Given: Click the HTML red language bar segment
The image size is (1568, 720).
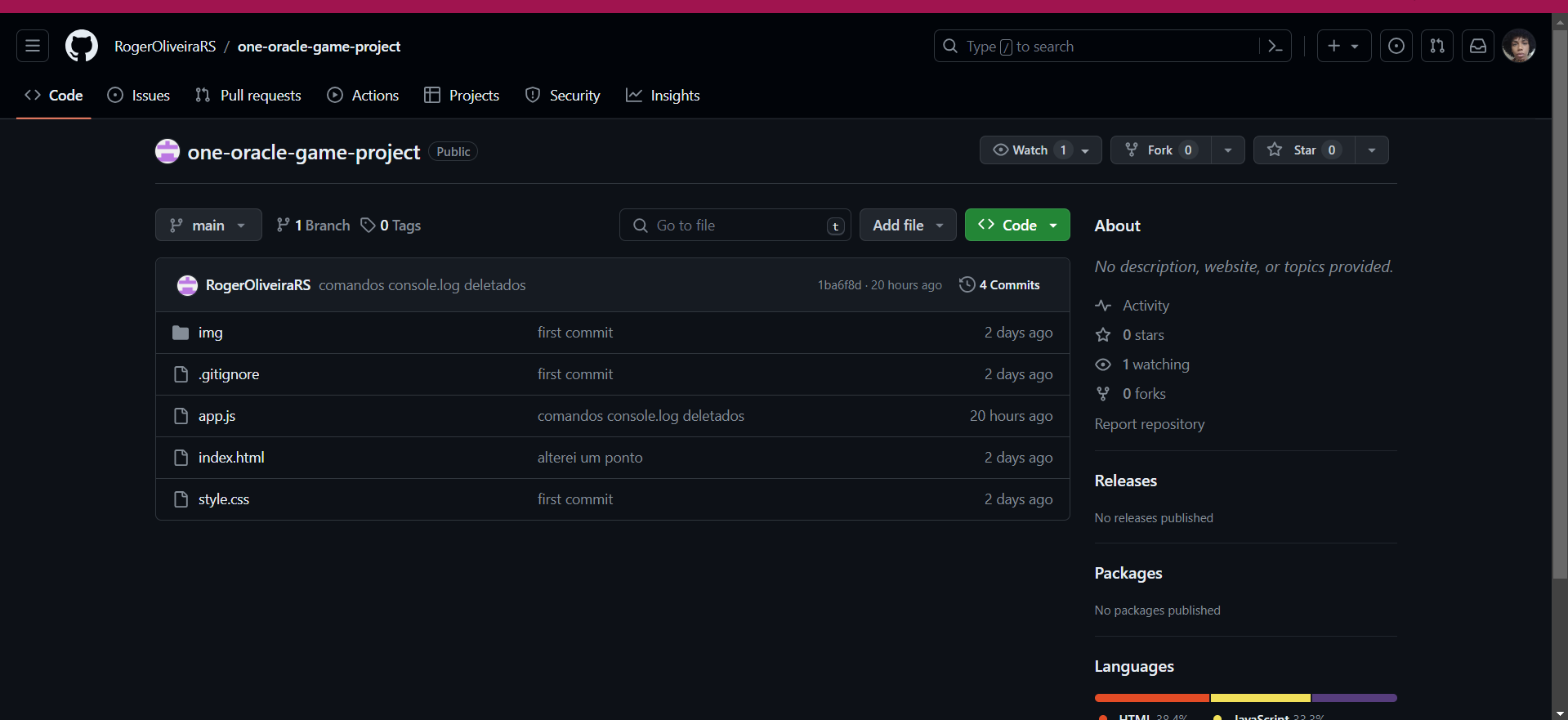Looking at the screenshot, I should coord(1152,698).
